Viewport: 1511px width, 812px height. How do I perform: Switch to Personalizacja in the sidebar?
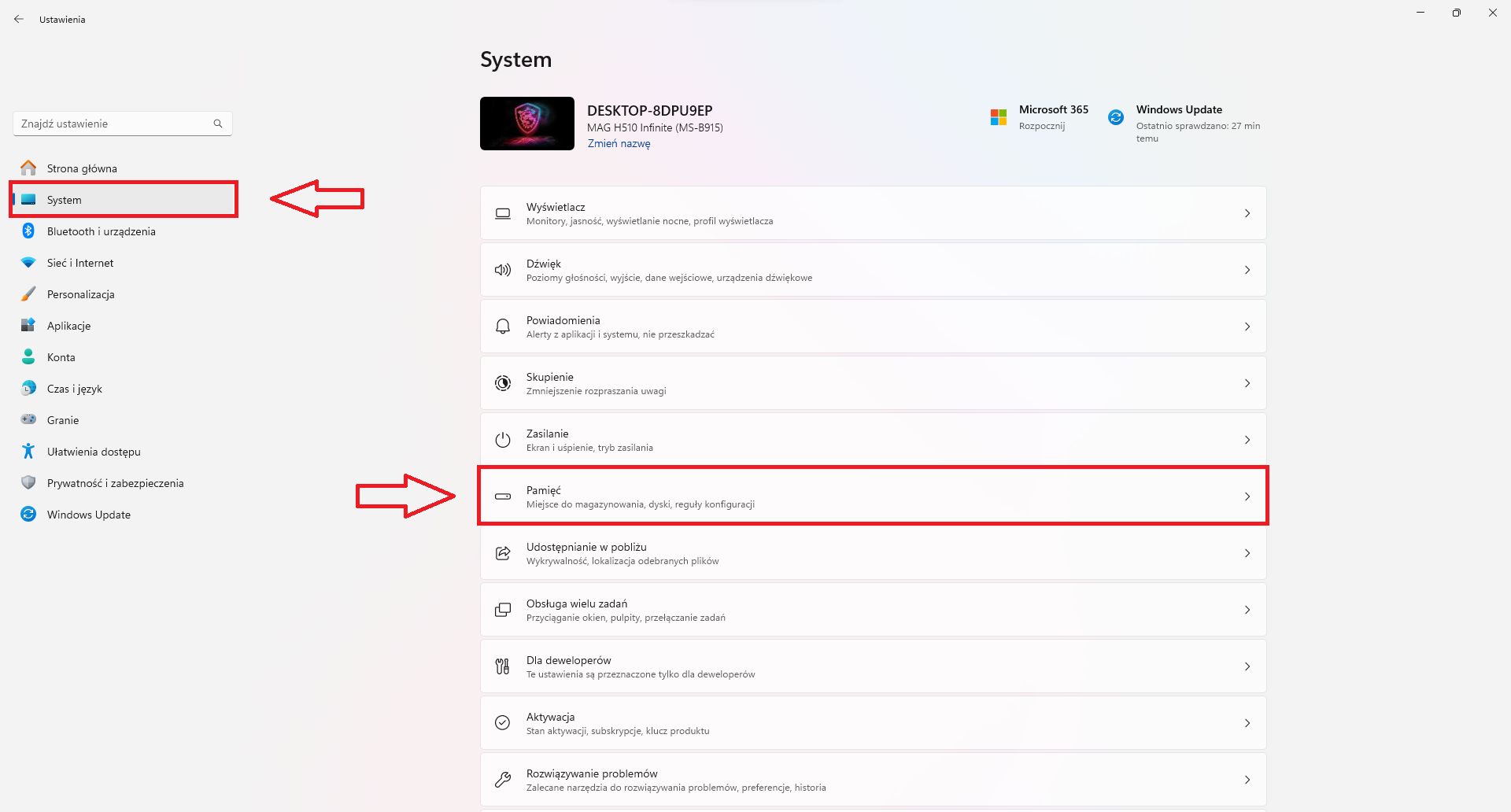81,294
